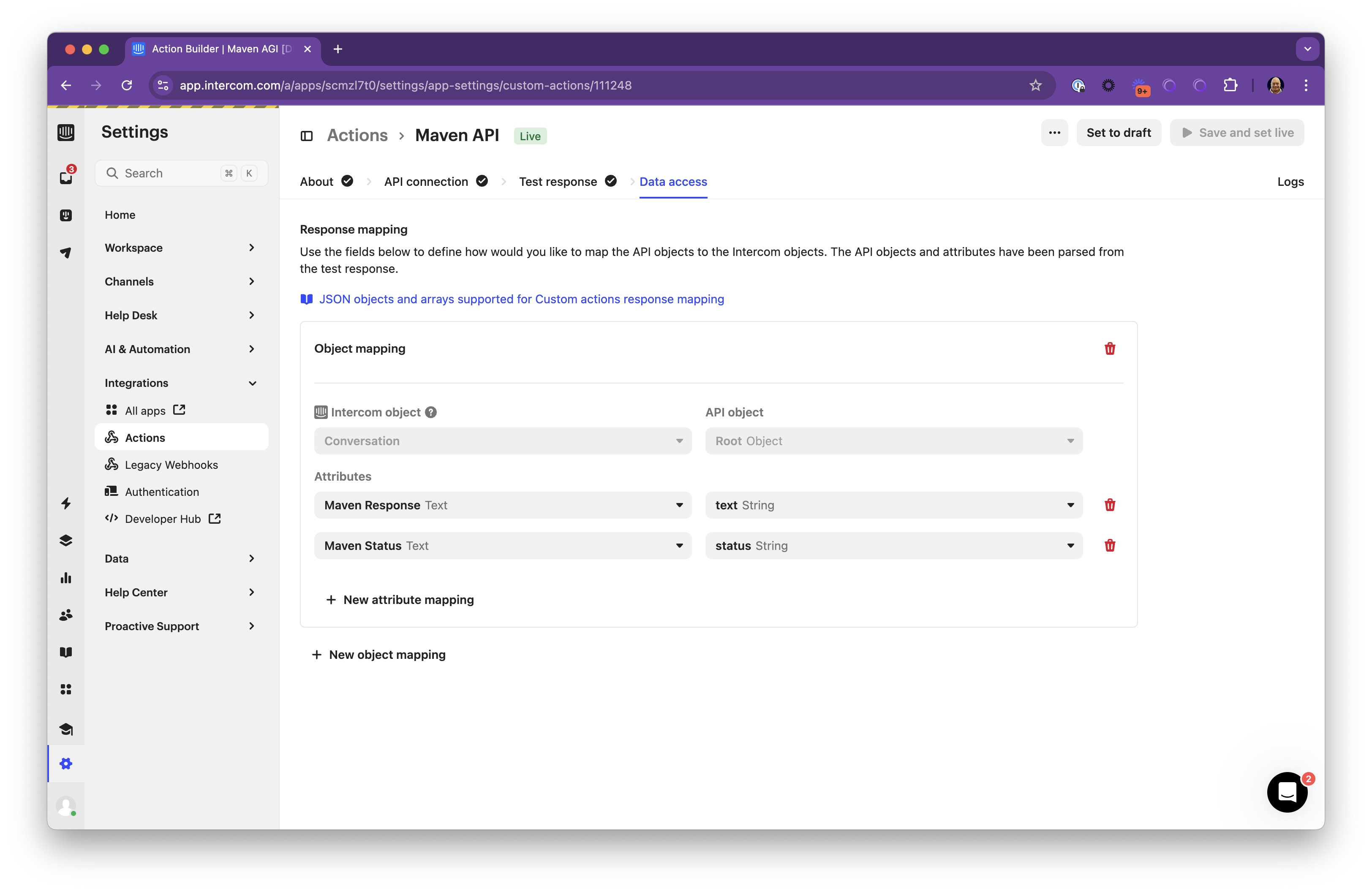This screenshot has height=892, width=1372.
Task: Open the Maven Response attribute dropdown
Action: 502,505
